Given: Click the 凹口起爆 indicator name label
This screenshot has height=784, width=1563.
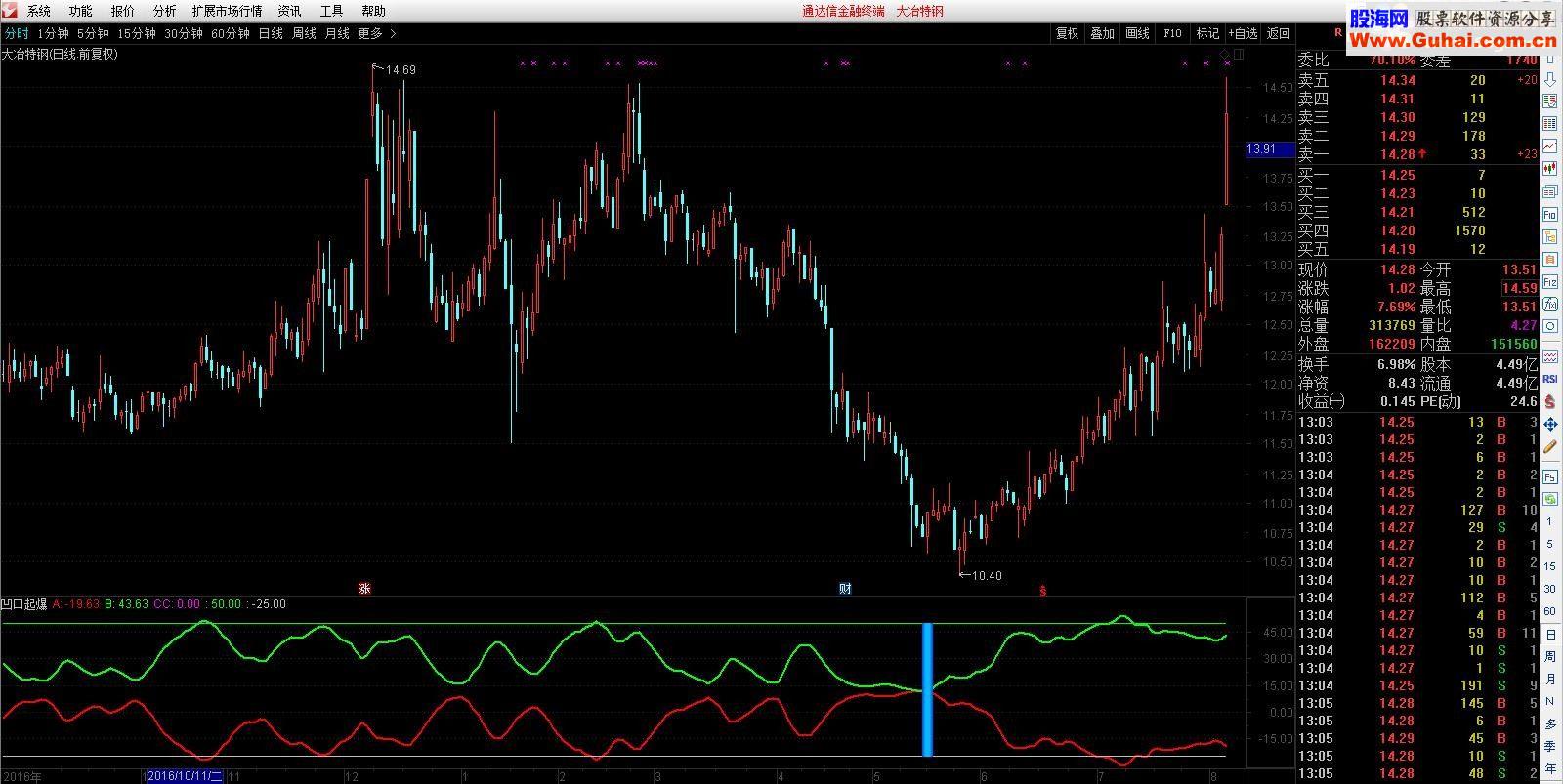Looking at the screenshot, I should click(x=24, y=604).
